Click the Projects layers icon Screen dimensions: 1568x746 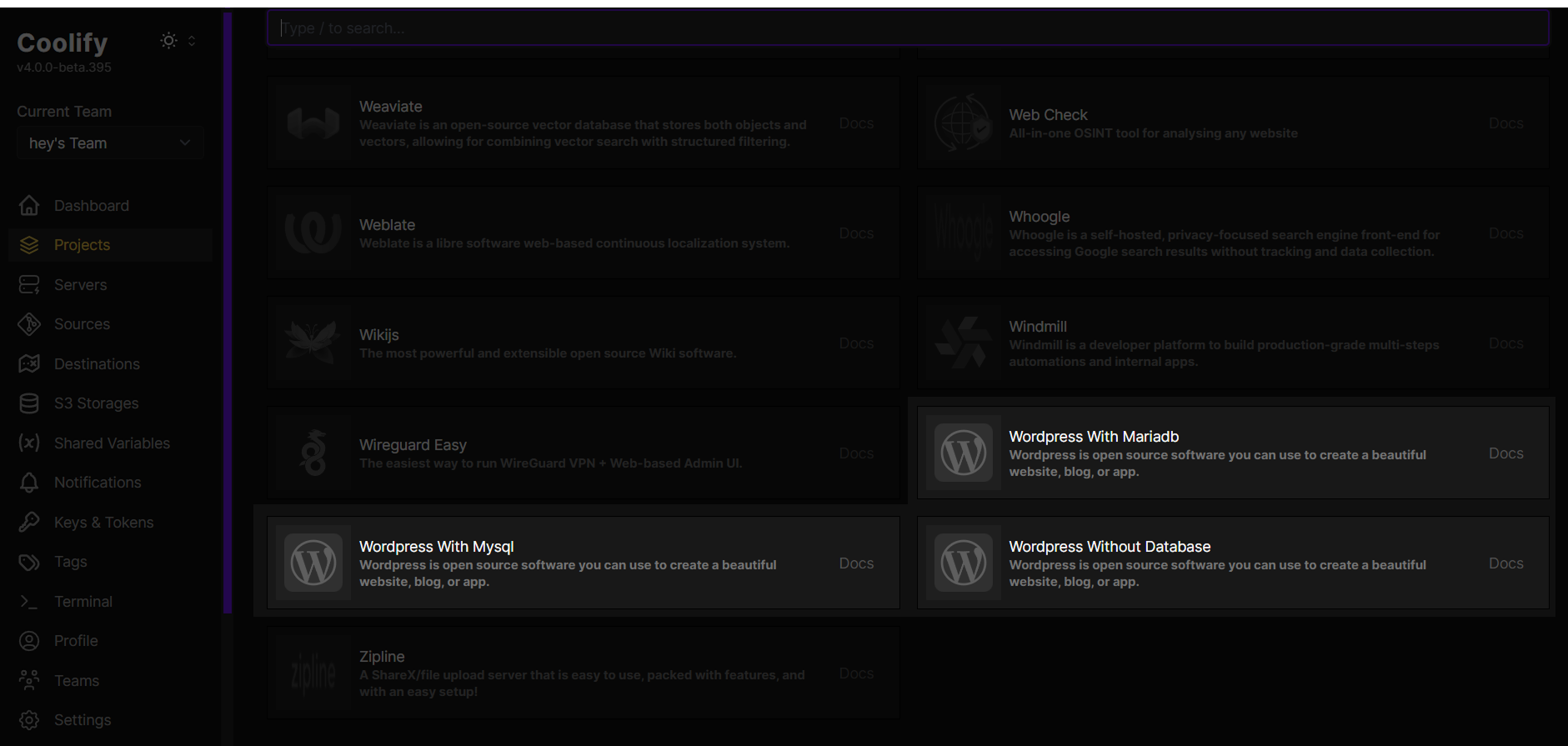29,245
